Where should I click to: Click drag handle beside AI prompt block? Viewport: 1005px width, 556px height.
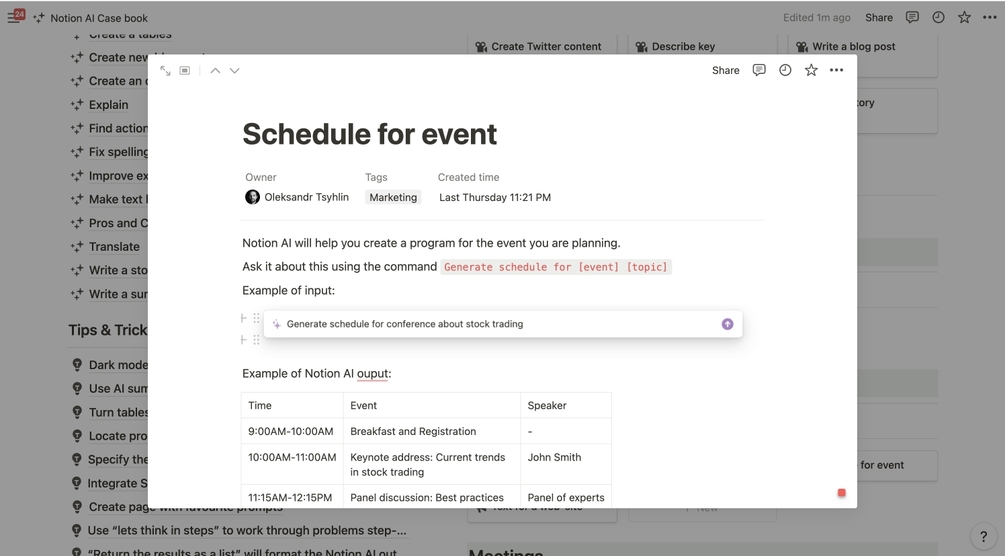256,318
